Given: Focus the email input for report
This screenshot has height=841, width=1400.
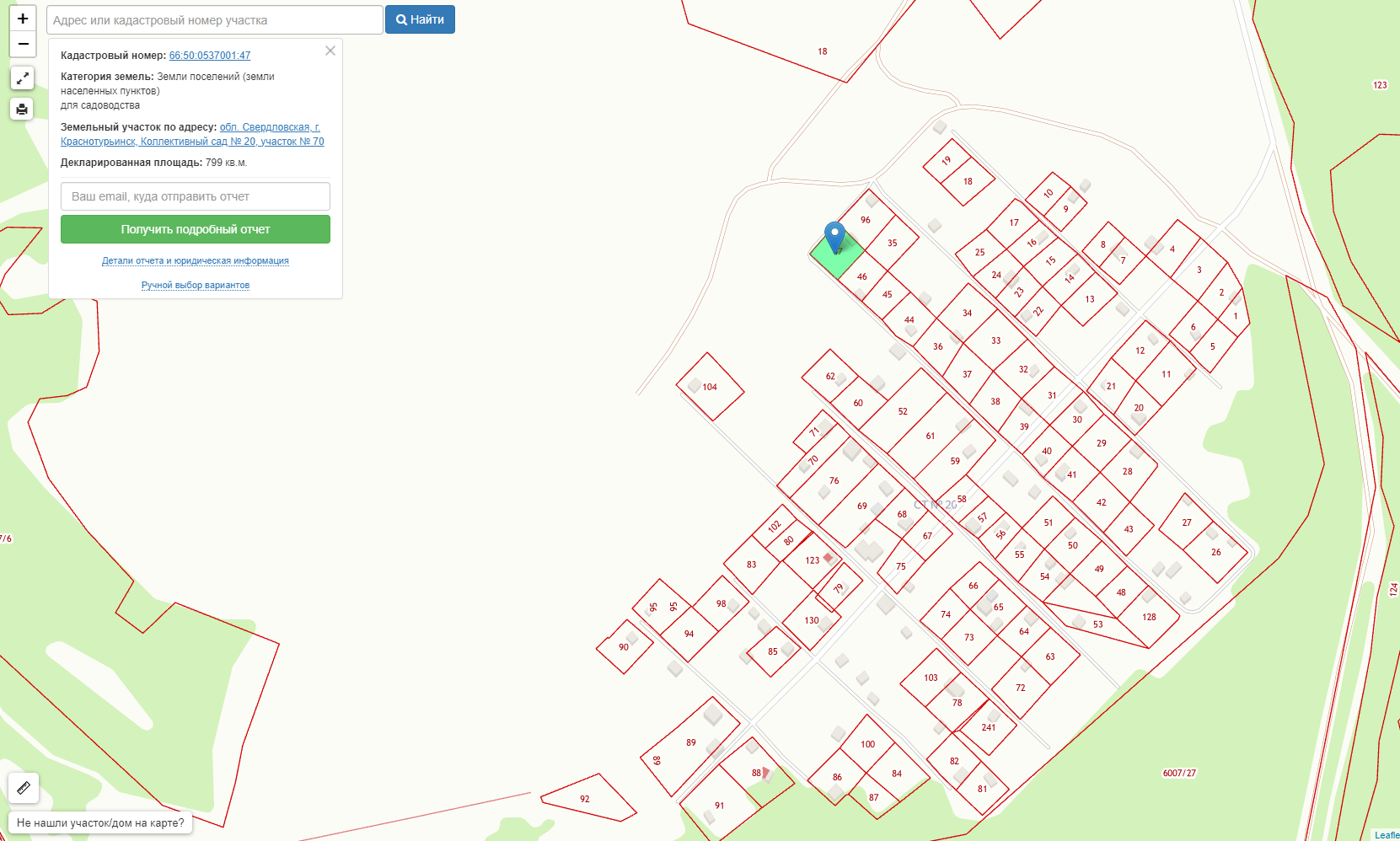Looking at the screenshot, I should click(x=196, y=196).
